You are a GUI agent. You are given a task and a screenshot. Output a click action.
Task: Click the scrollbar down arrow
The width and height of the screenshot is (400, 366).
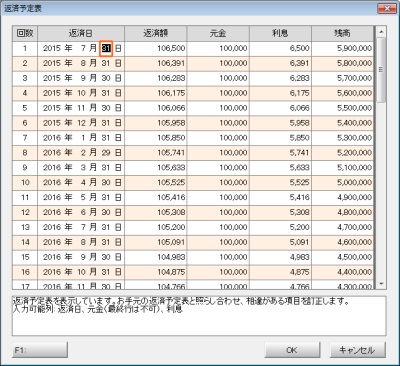point(381,284)
